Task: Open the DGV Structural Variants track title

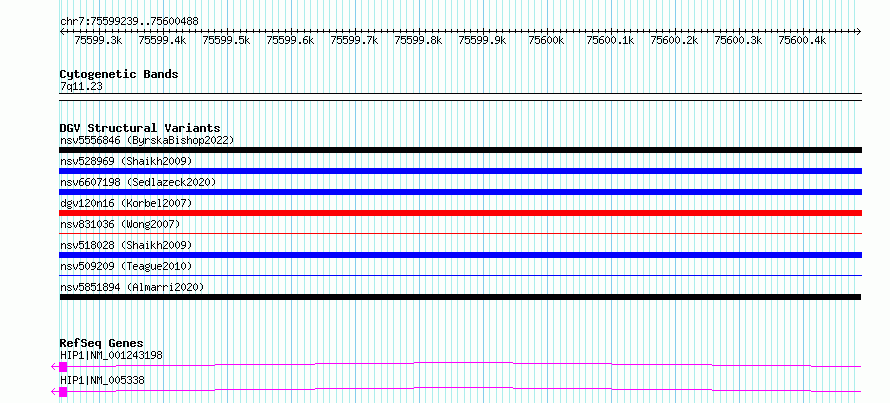Action: point(140,128)
